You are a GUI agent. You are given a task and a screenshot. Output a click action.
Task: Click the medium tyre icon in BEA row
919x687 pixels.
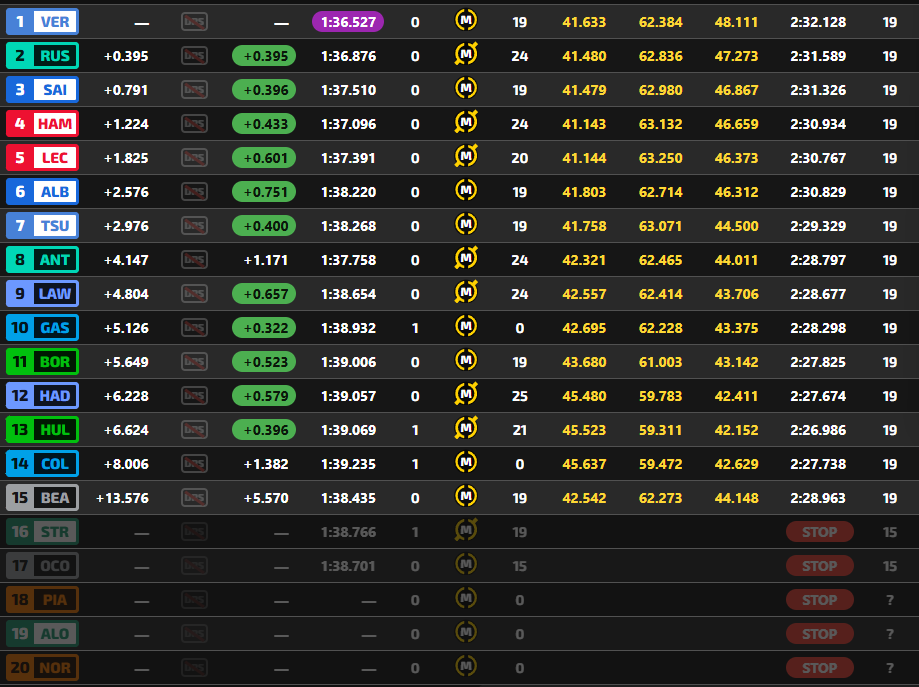[466, 497]
